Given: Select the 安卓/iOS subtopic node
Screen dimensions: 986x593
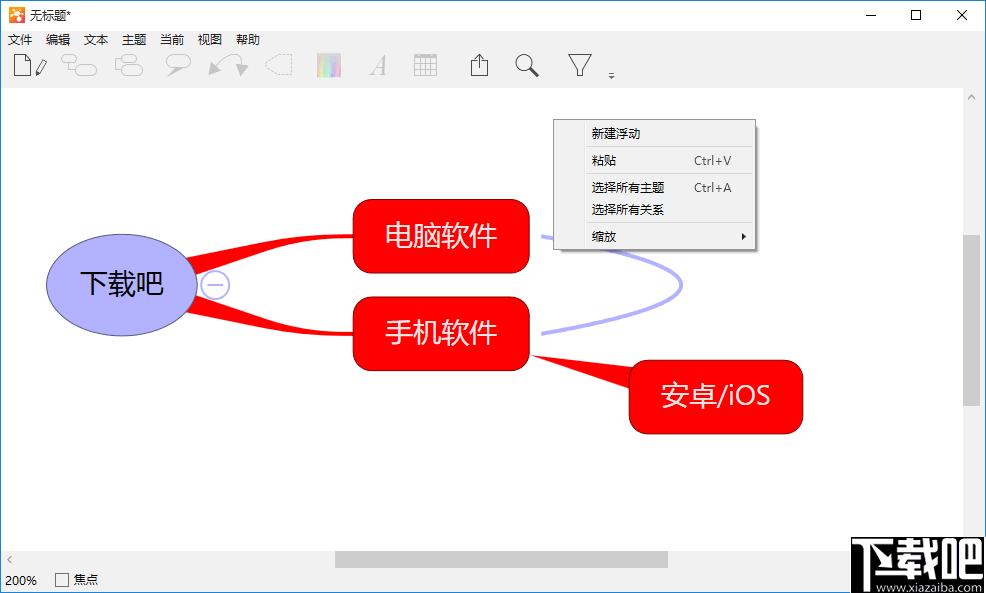Looking at the screenshot, I should (716, 397).
